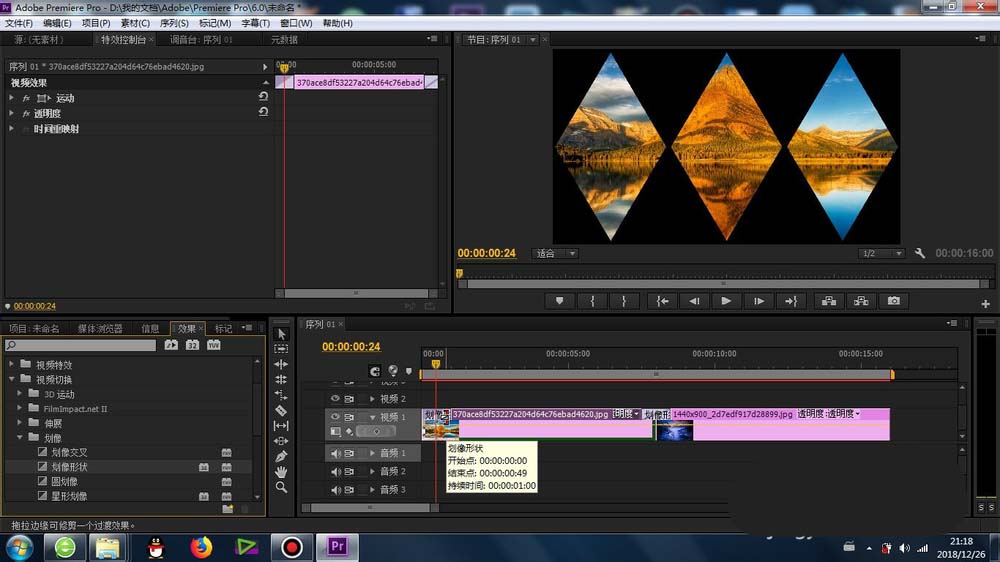Expand the Time Remapping effect
The width and height of the screenshot is (1000, 562).
point(11,128)
